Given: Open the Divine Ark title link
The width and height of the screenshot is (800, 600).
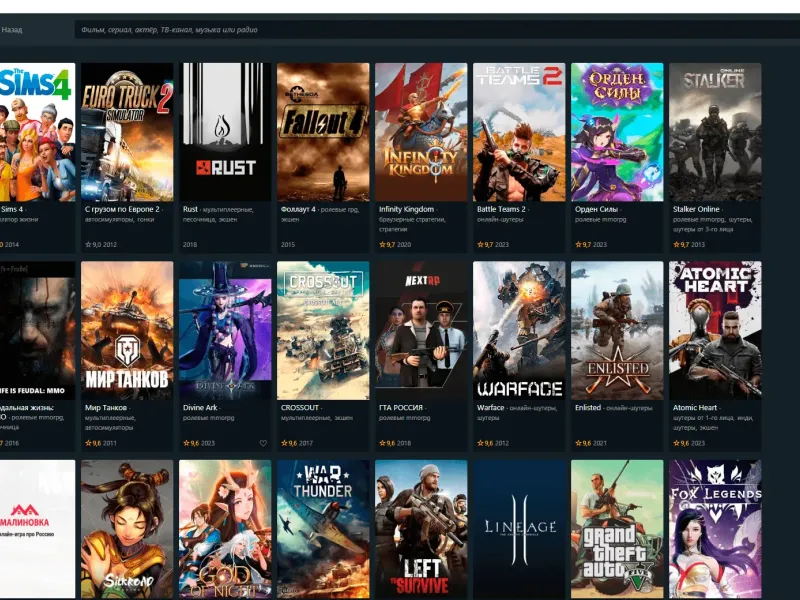Looking at the screenshot, I should (200, 408).
